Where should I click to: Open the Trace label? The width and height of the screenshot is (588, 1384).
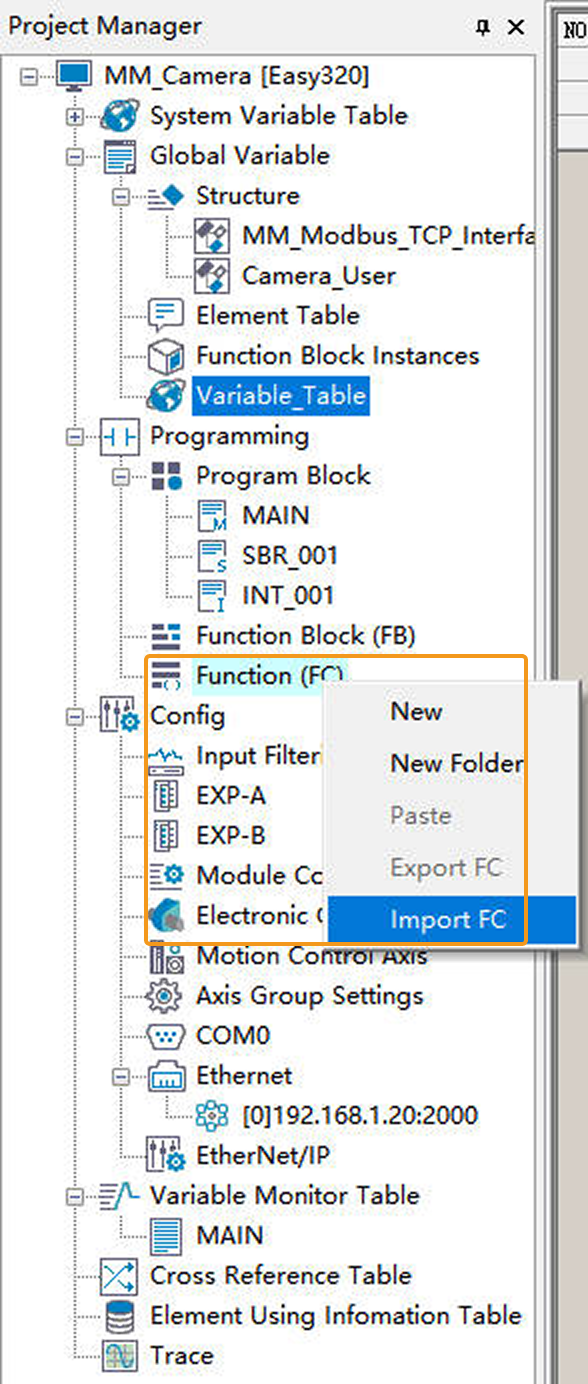click(182, 1356)
